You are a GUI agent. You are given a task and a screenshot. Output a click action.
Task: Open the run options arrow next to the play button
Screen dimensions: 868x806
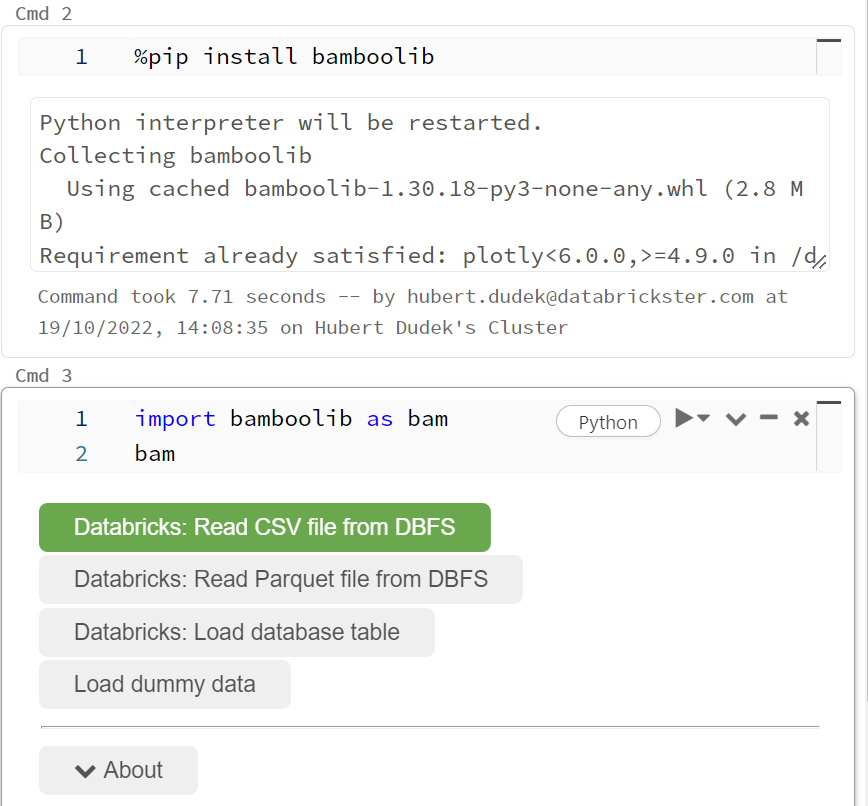point(702,420)
